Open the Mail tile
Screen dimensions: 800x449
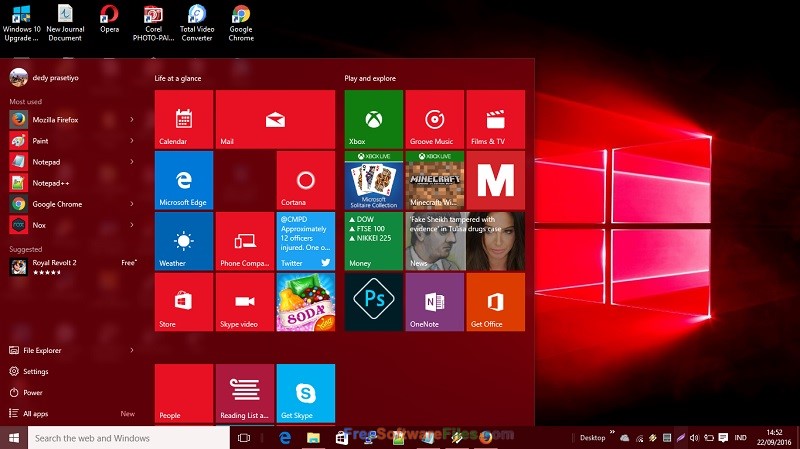point(276,119)
